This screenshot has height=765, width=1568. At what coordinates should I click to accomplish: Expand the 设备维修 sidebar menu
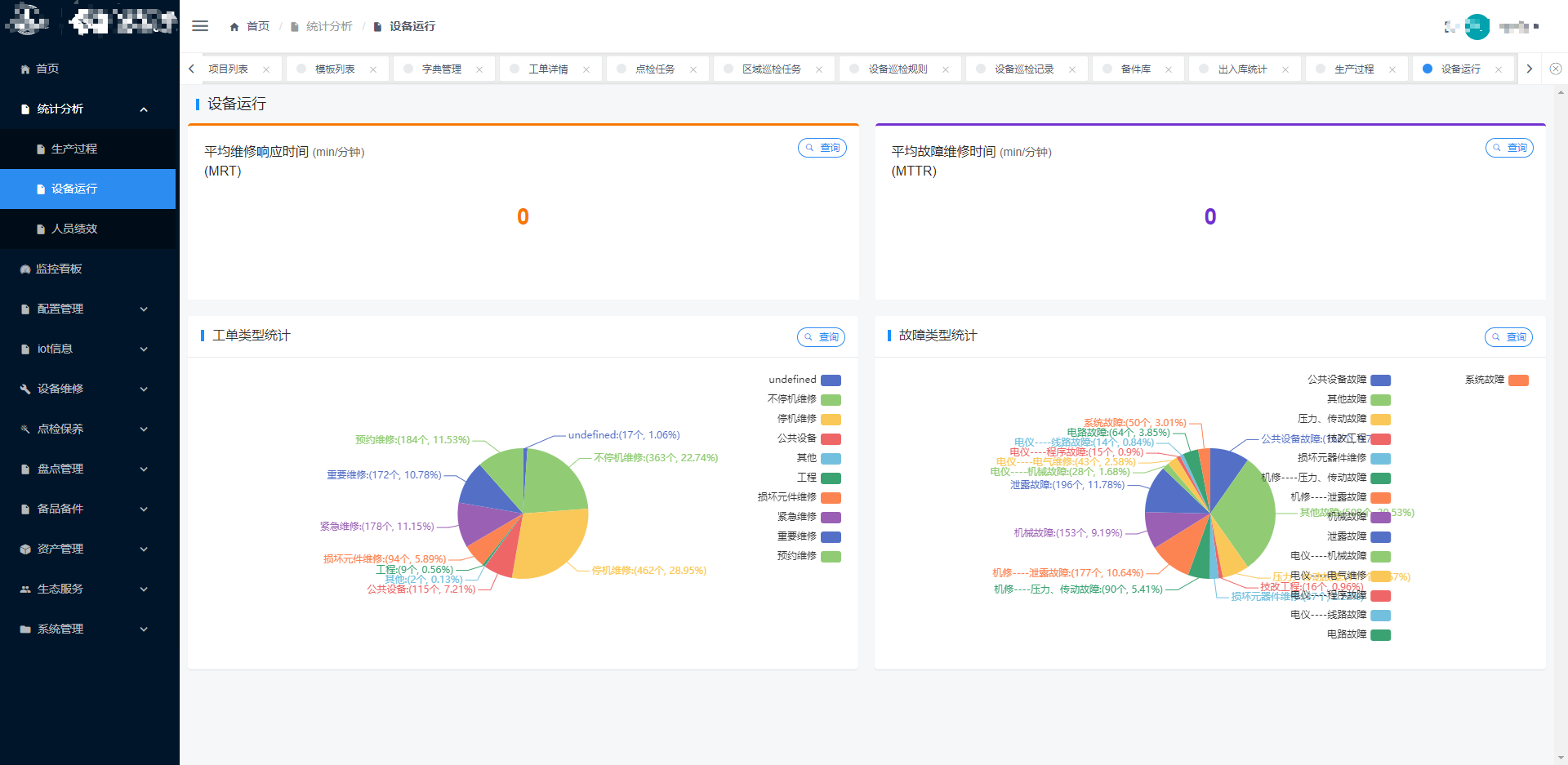(x=88, y=389)
